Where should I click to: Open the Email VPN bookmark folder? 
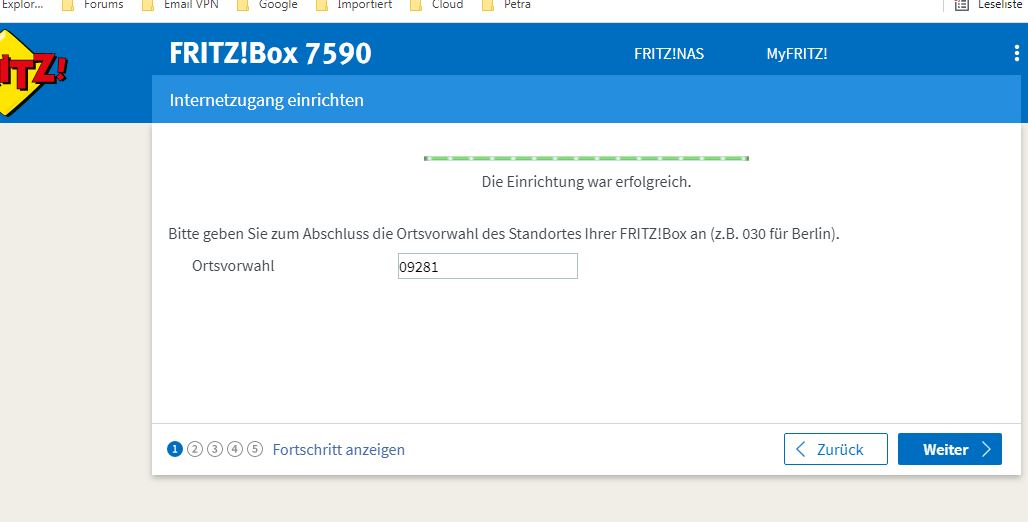[180, 5]
